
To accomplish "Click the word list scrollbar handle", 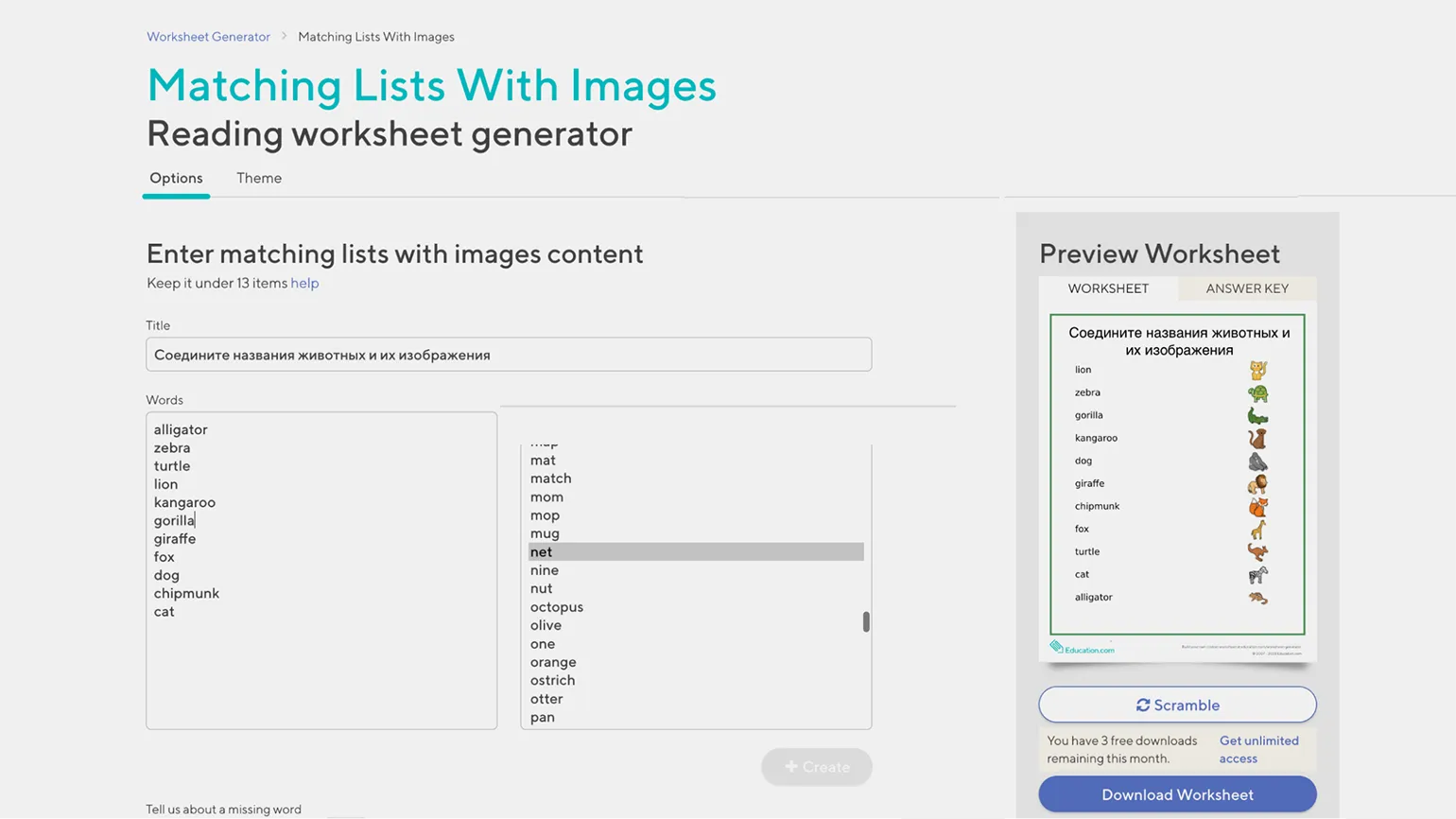I will tap(866, 621).
